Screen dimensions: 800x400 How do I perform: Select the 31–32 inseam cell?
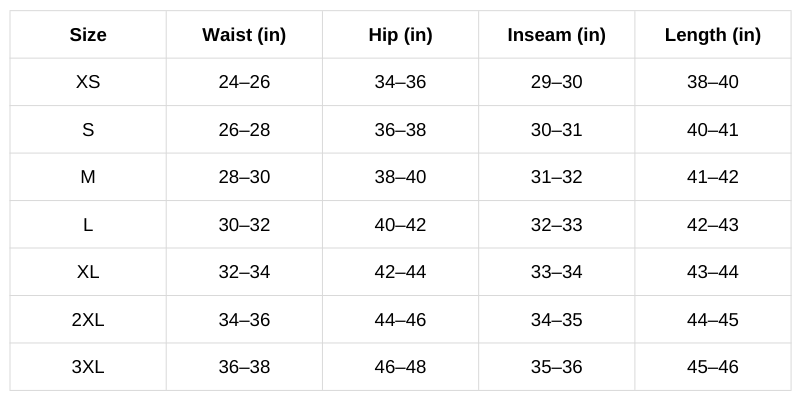click(556, 177)
